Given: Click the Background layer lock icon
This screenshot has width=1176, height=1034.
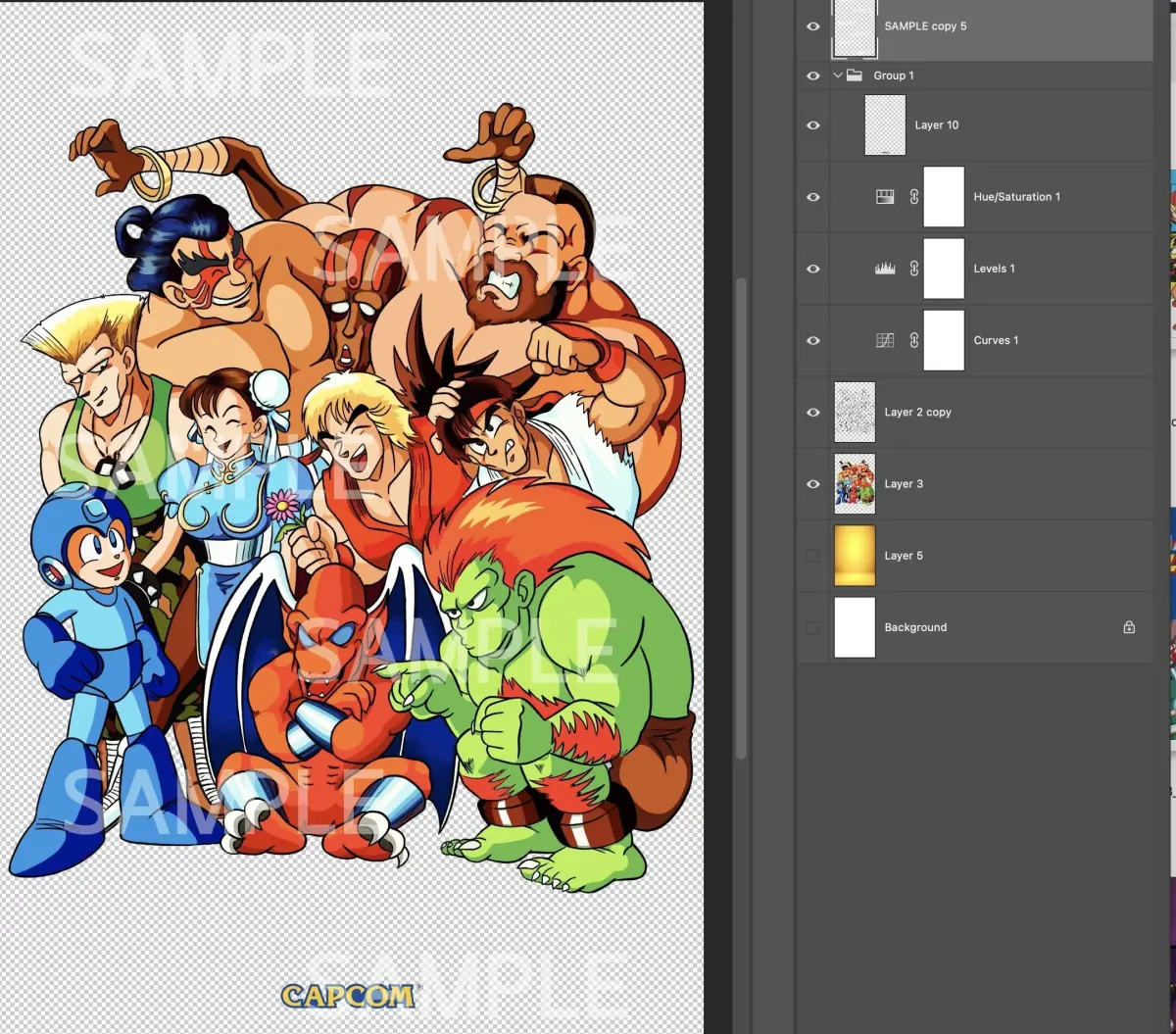Looking at the screenshot, I should coord(1129,627).
